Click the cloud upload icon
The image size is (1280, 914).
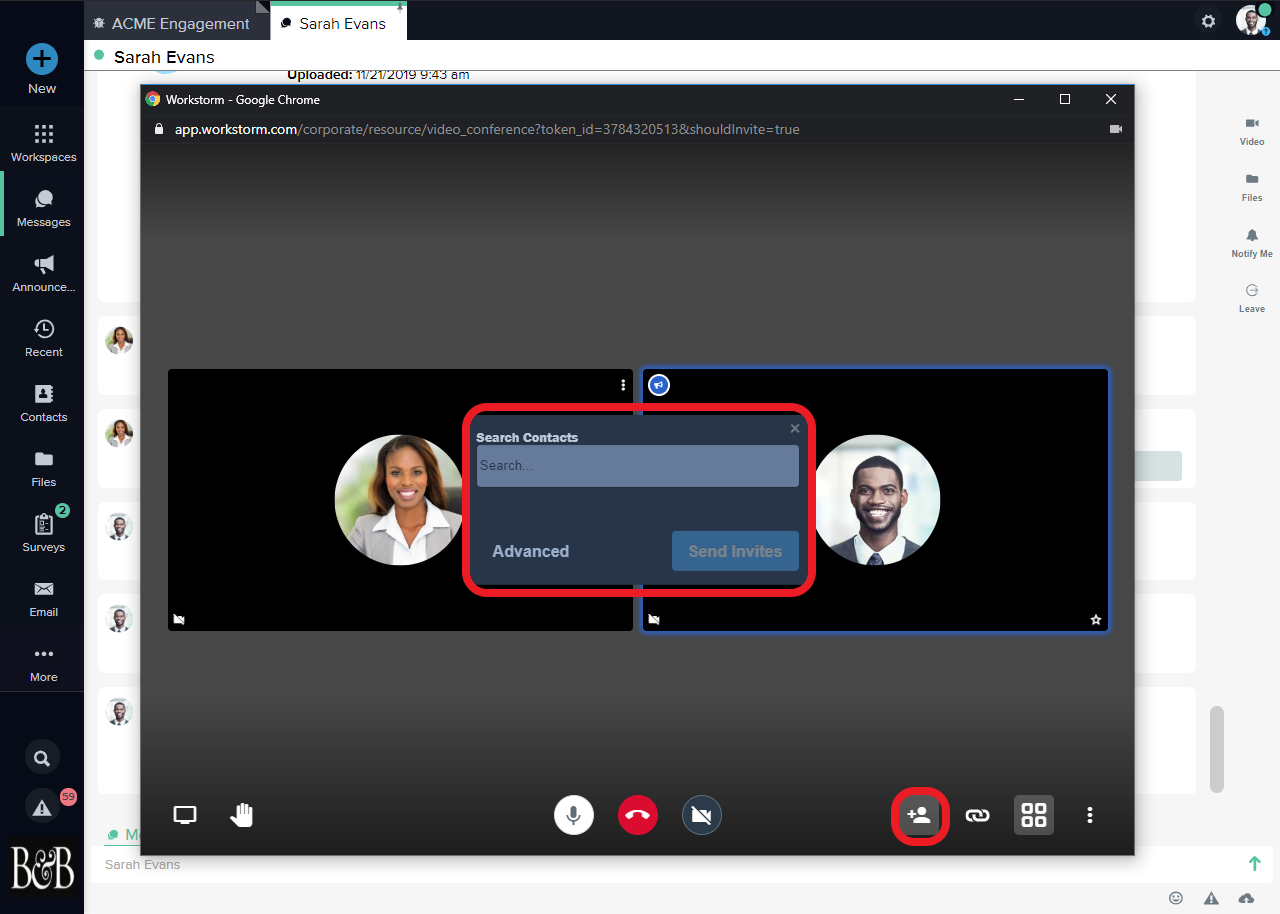(x=1246, y=898)
